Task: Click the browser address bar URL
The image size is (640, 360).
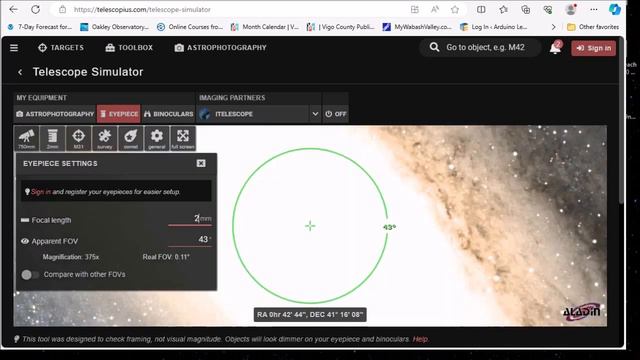Action: [142, 9]
